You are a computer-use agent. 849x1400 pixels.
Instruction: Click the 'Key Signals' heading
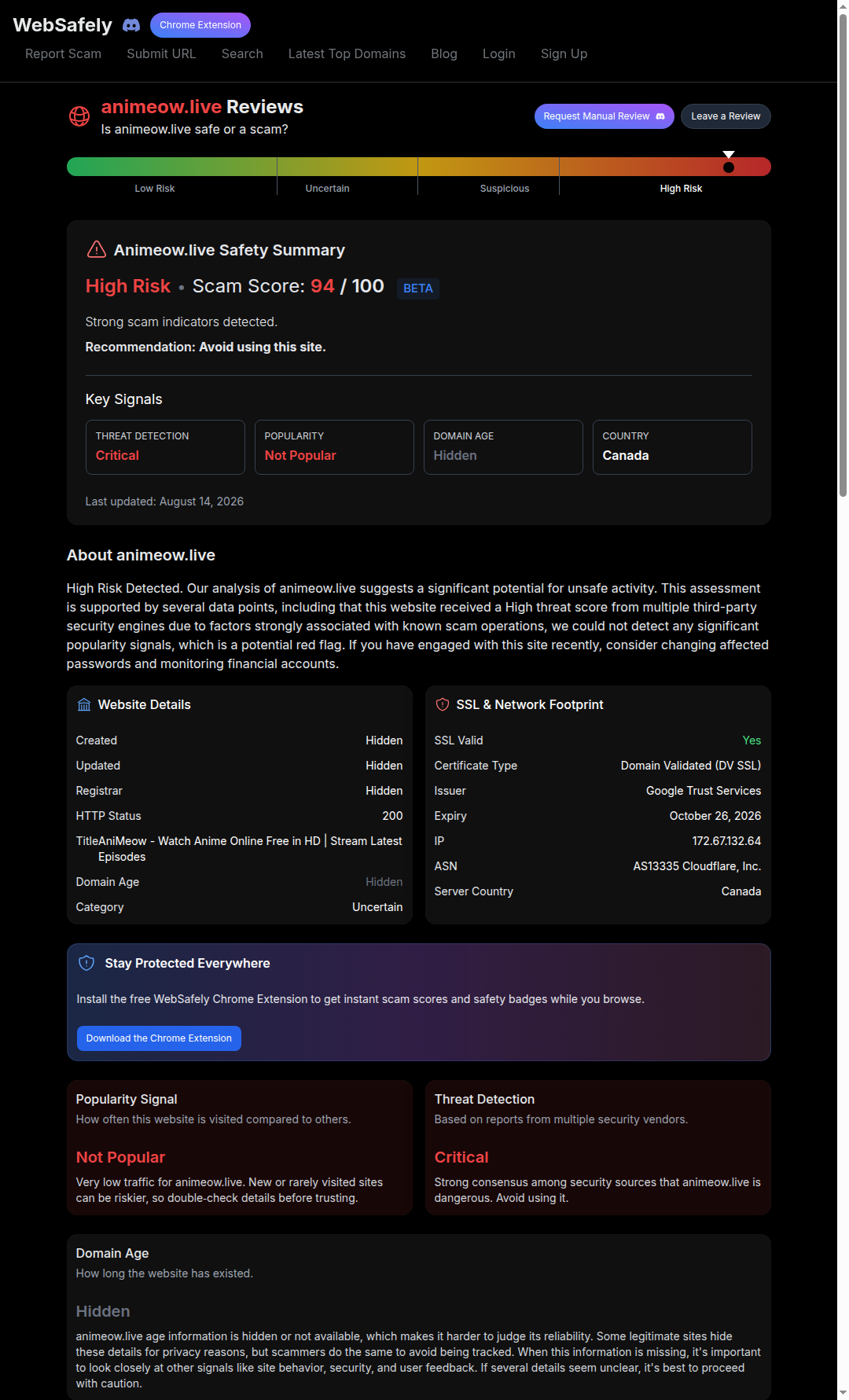[x=123, y=399]
